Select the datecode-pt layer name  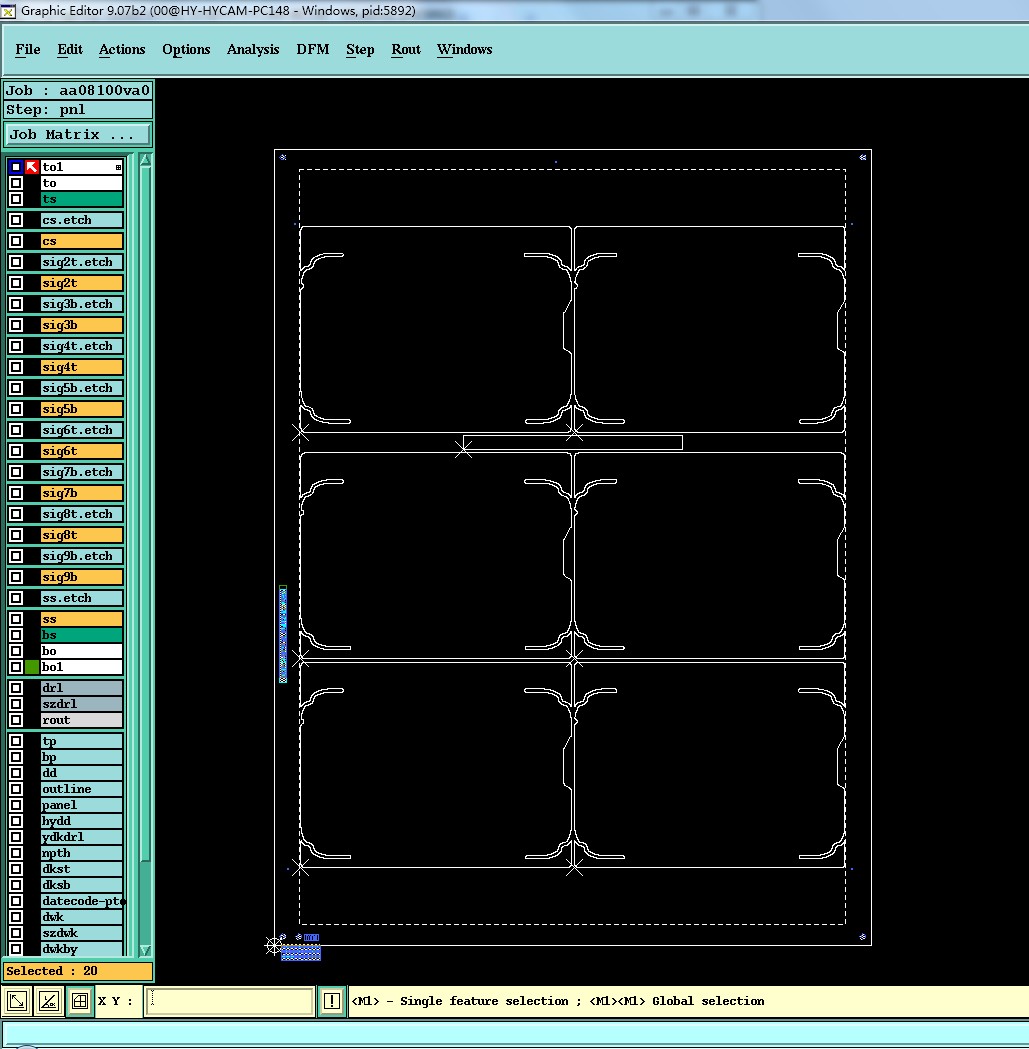pyautogui.click(x=82, y=901)
